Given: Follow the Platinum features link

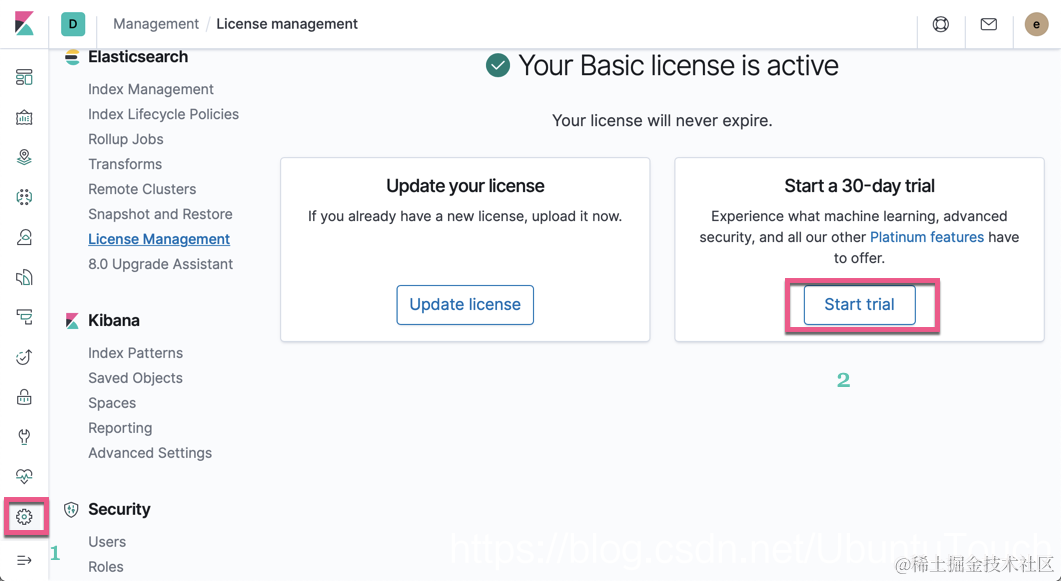Looking at the screenshot, I should click(927, 237).
